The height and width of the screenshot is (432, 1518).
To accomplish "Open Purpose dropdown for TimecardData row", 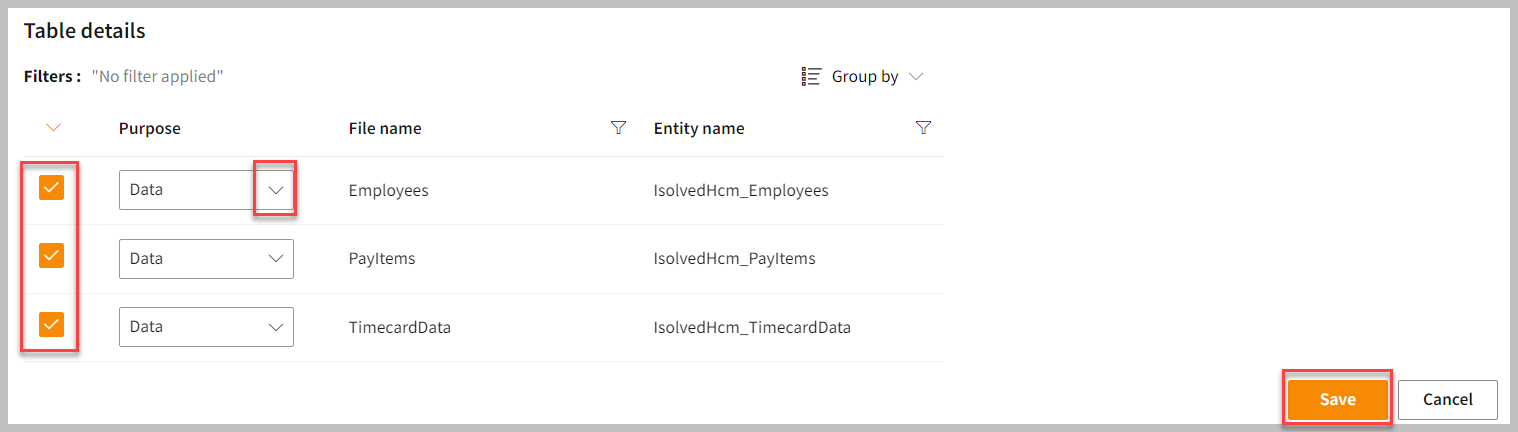I will tap(276, 326).
